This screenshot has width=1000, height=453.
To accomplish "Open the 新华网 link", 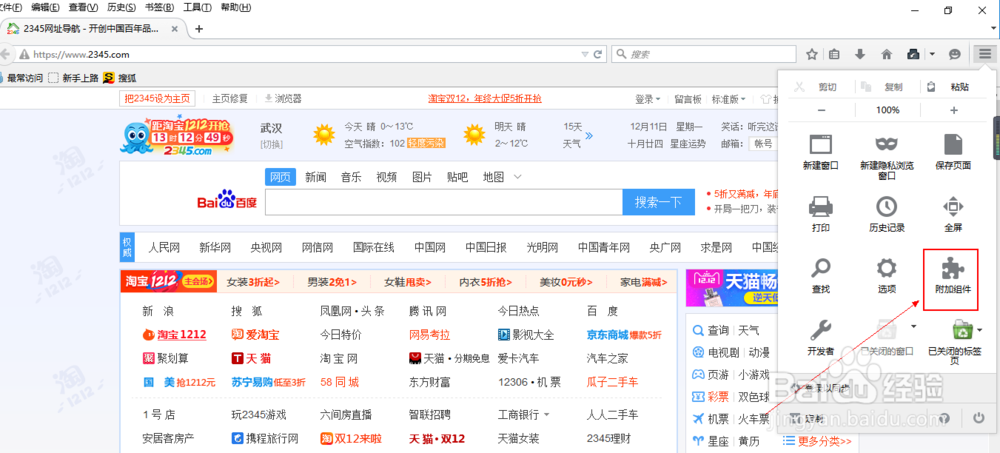I will click(215, 248).
